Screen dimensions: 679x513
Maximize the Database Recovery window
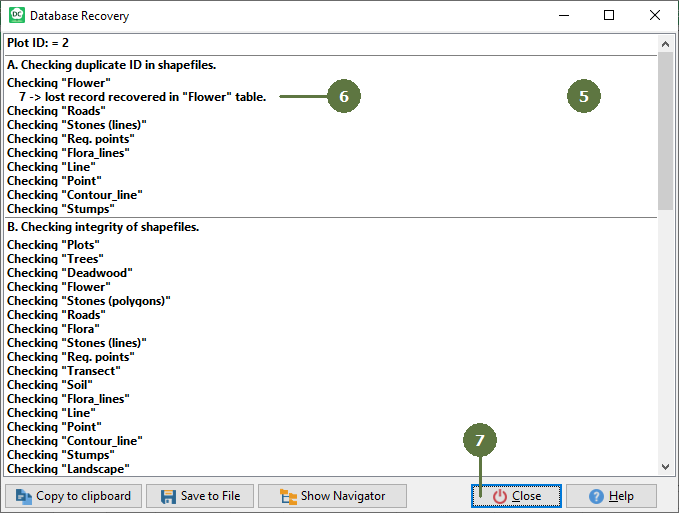tap(609, 16)
